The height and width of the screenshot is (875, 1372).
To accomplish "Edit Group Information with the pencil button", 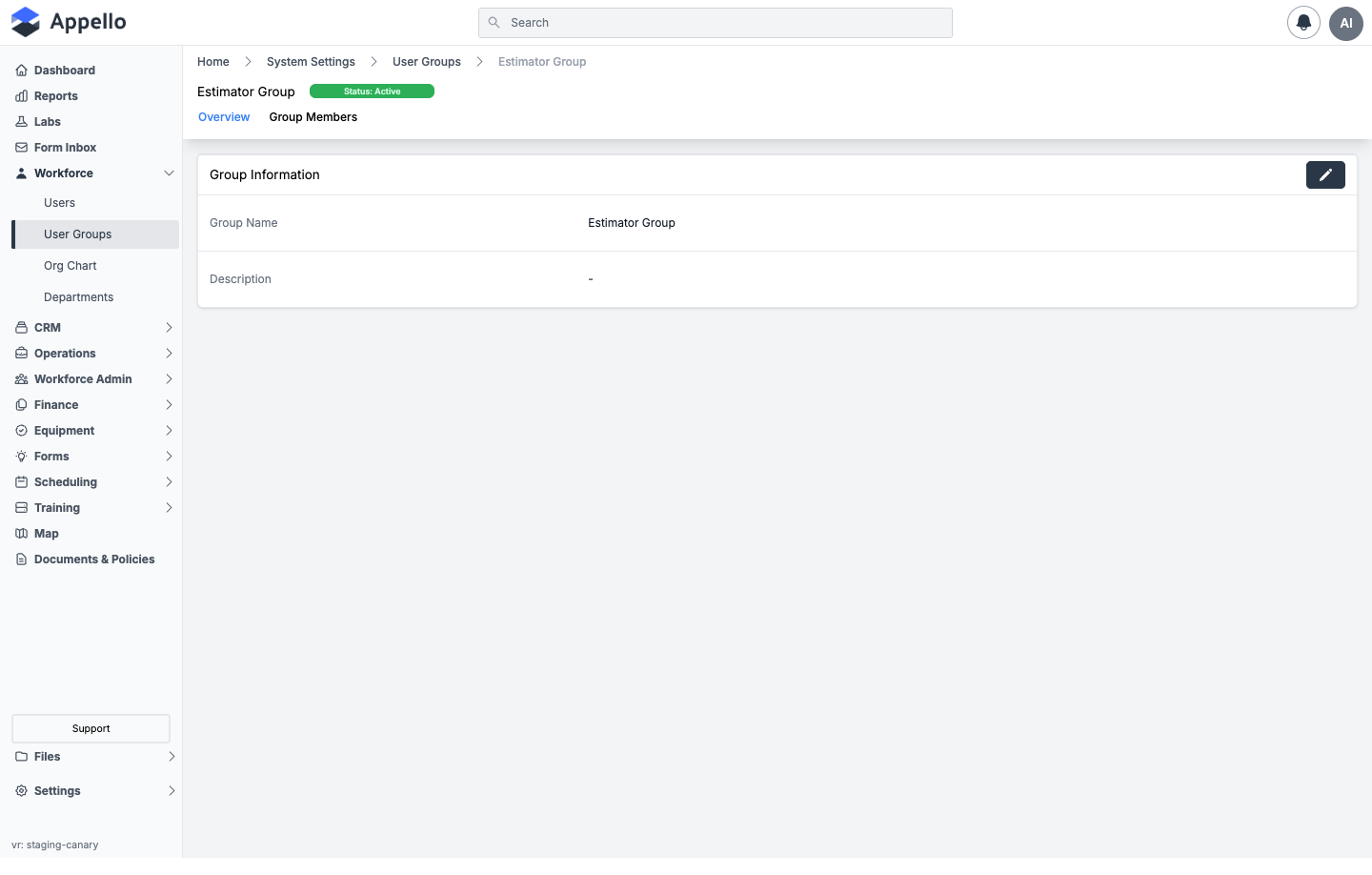I will 1325,174.
